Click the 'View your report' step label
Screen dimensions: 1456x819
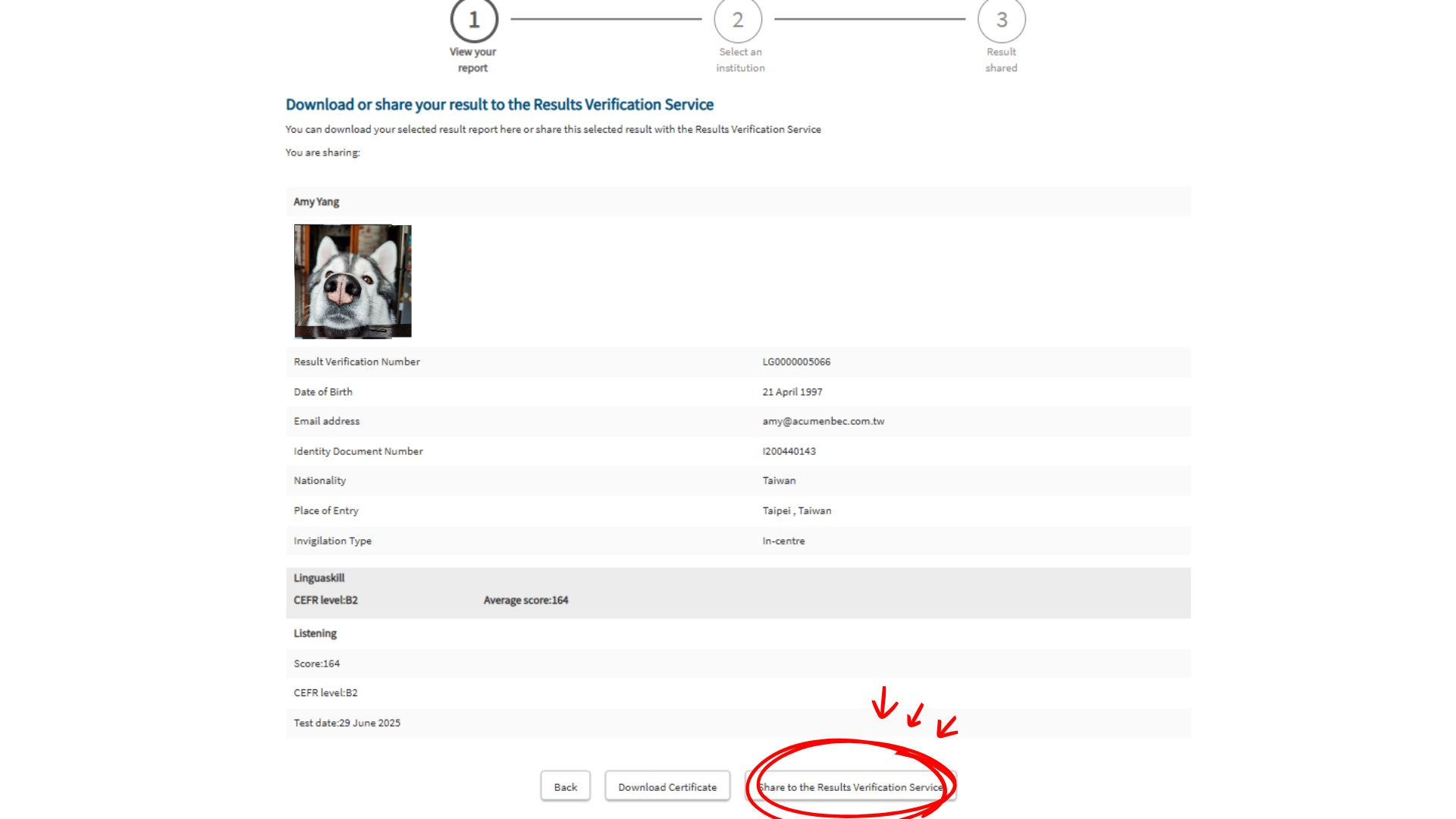(x=472, y=60)
